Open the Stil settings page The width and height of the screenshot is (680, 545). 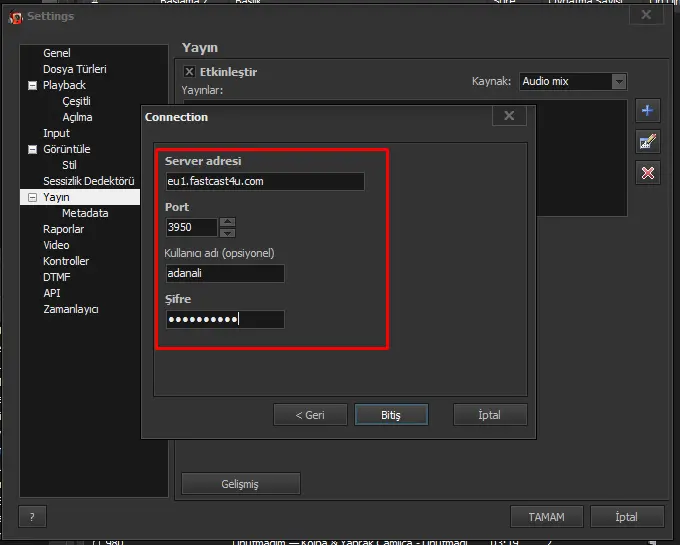[69, 165]
